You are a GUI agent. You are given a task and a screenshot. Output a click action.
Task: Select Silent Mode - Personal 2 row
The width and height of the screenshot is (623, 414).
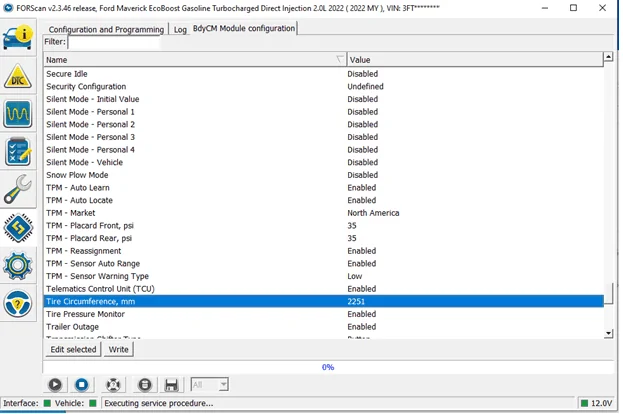point(323,124)
